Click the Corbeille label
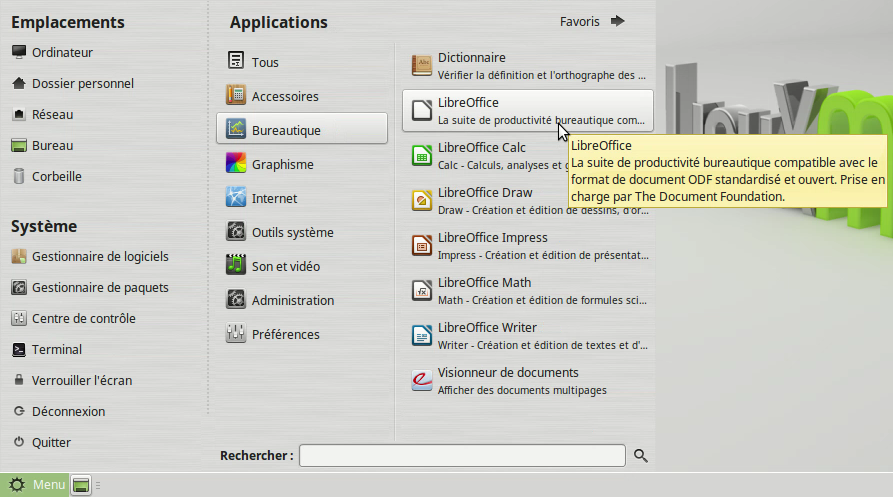Image resolution: width=893 pixels, height=497 pixels. pos(56,176)
